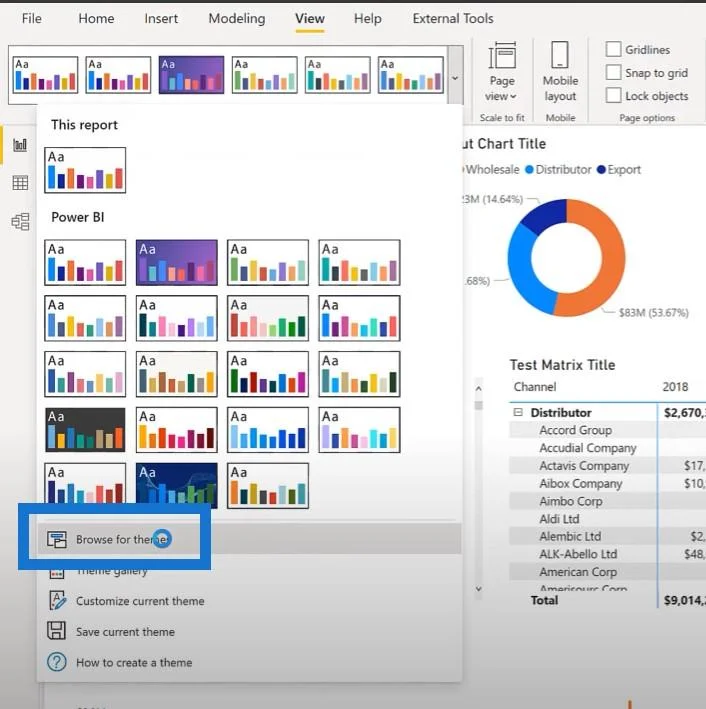
Task: Click the Test Matrix Title heading
Action: coord(562,364)
